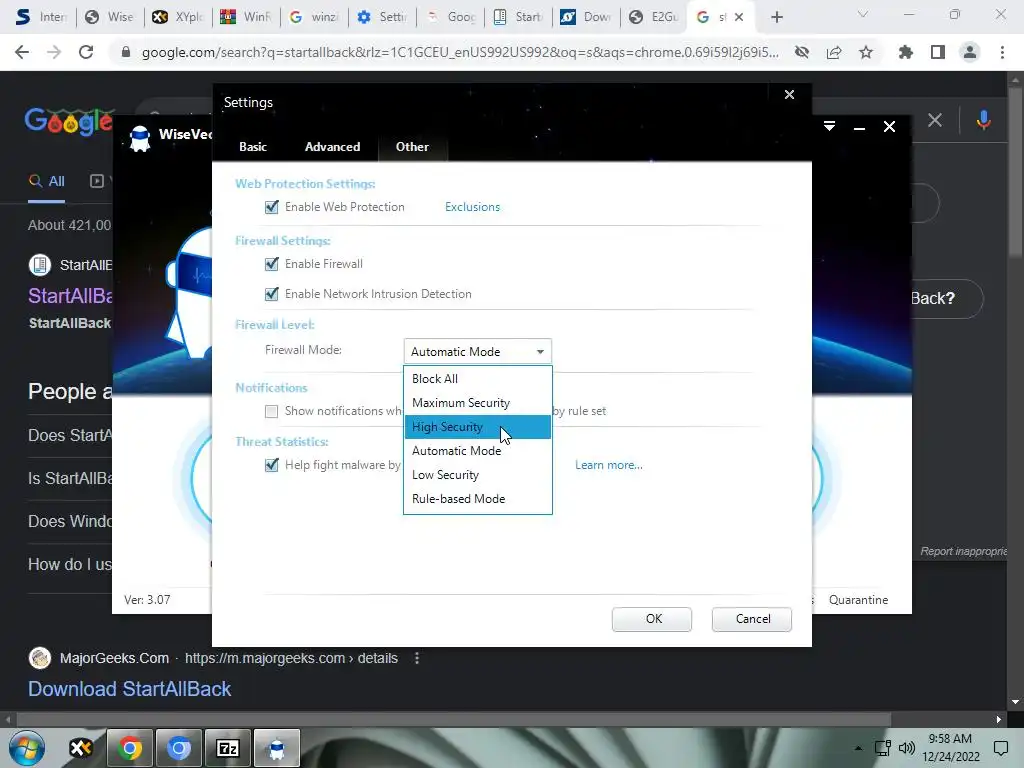Switch to the Basic settings tab
Screen dimensions: 1024x768
point(253,147)
